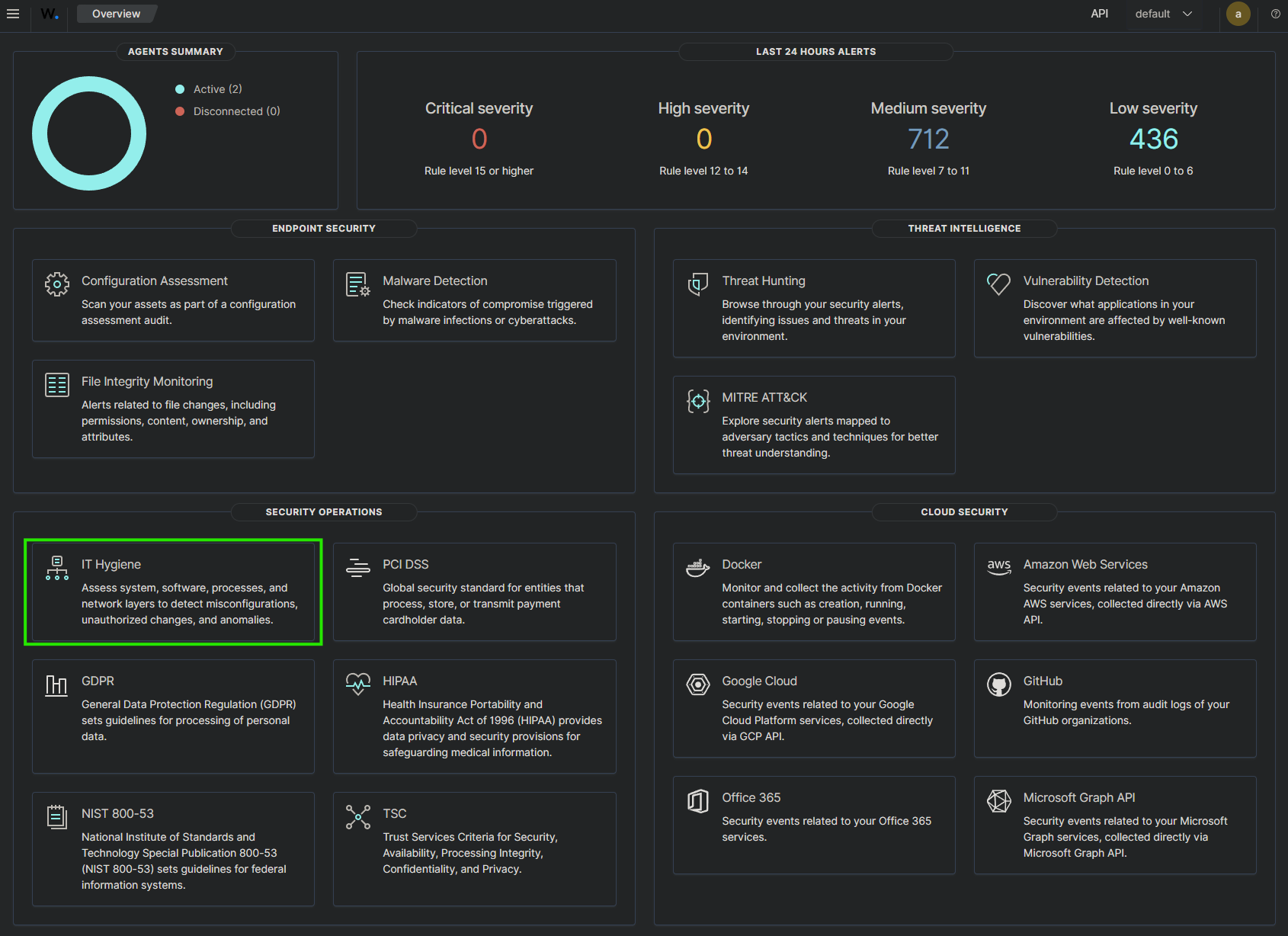
Task: Open the 436 low severity alerts link
Action: tap(1153, 139)
